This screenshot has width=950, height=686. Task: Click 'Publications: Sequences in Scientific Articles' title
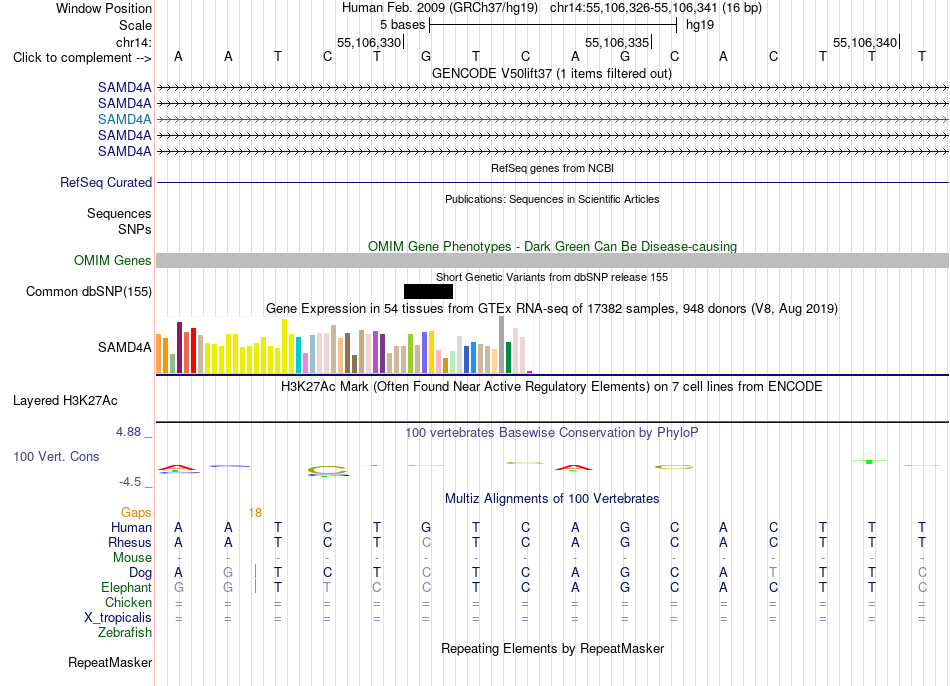pos(552,199)
